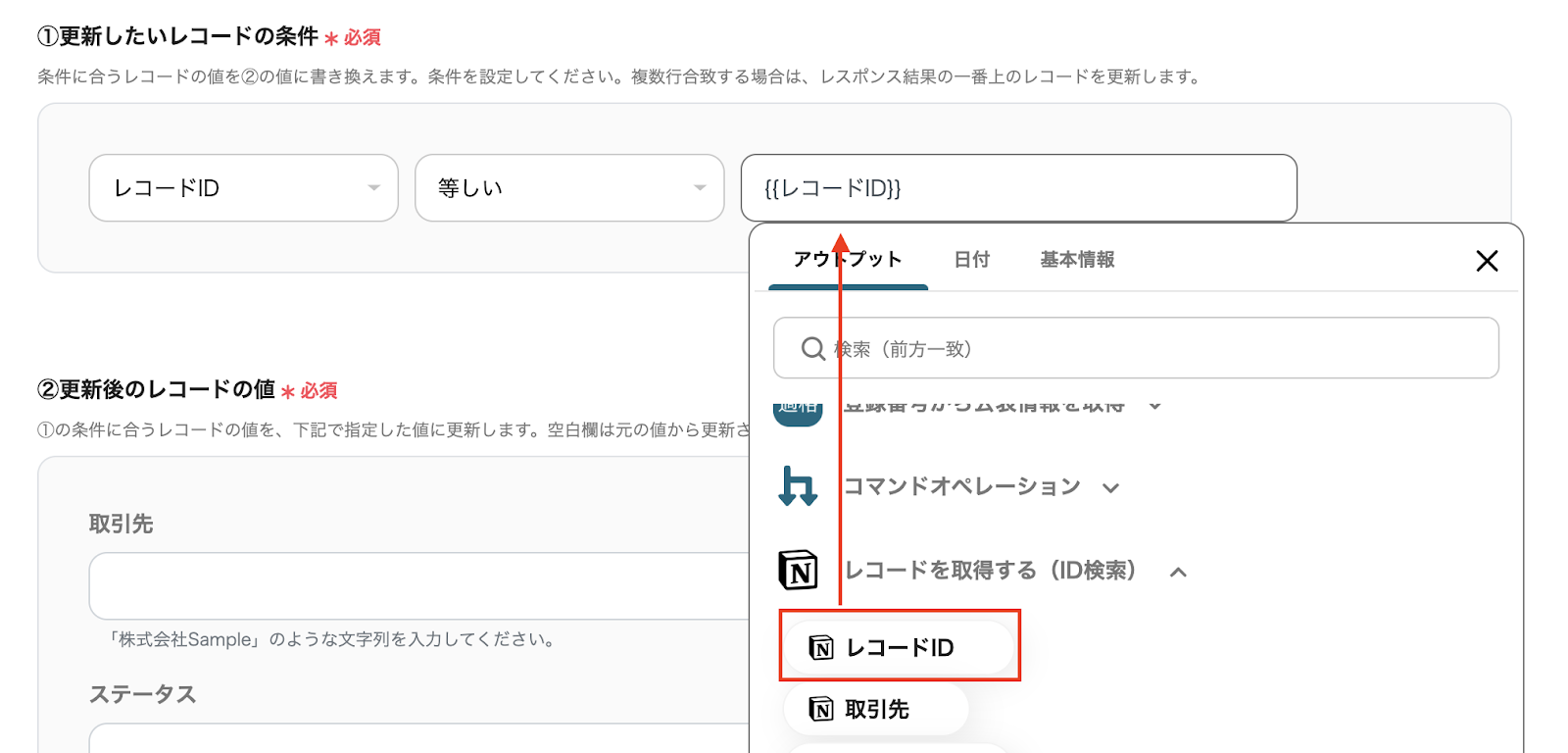Select the 取引先 output chip
1568x753 pixels.
(x=876, y=709)
